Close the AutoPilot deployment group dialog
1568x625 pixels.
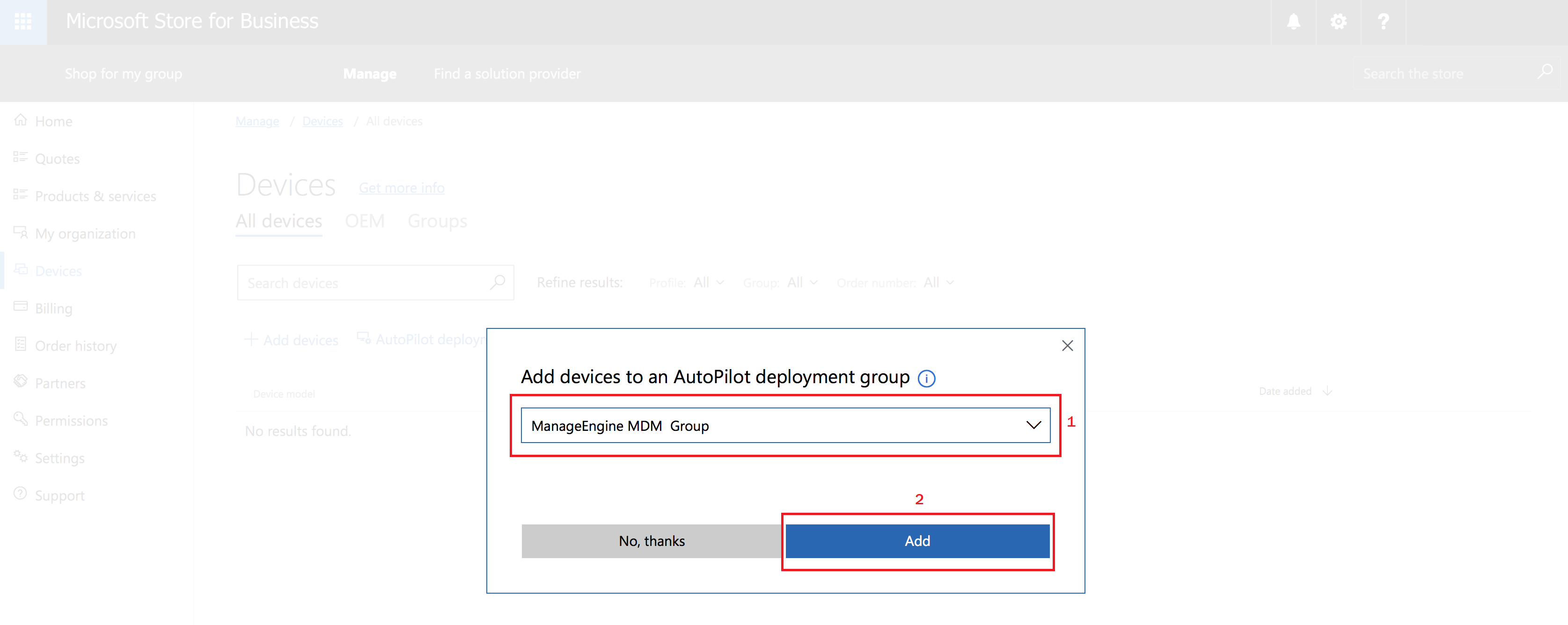(1067, 346)
